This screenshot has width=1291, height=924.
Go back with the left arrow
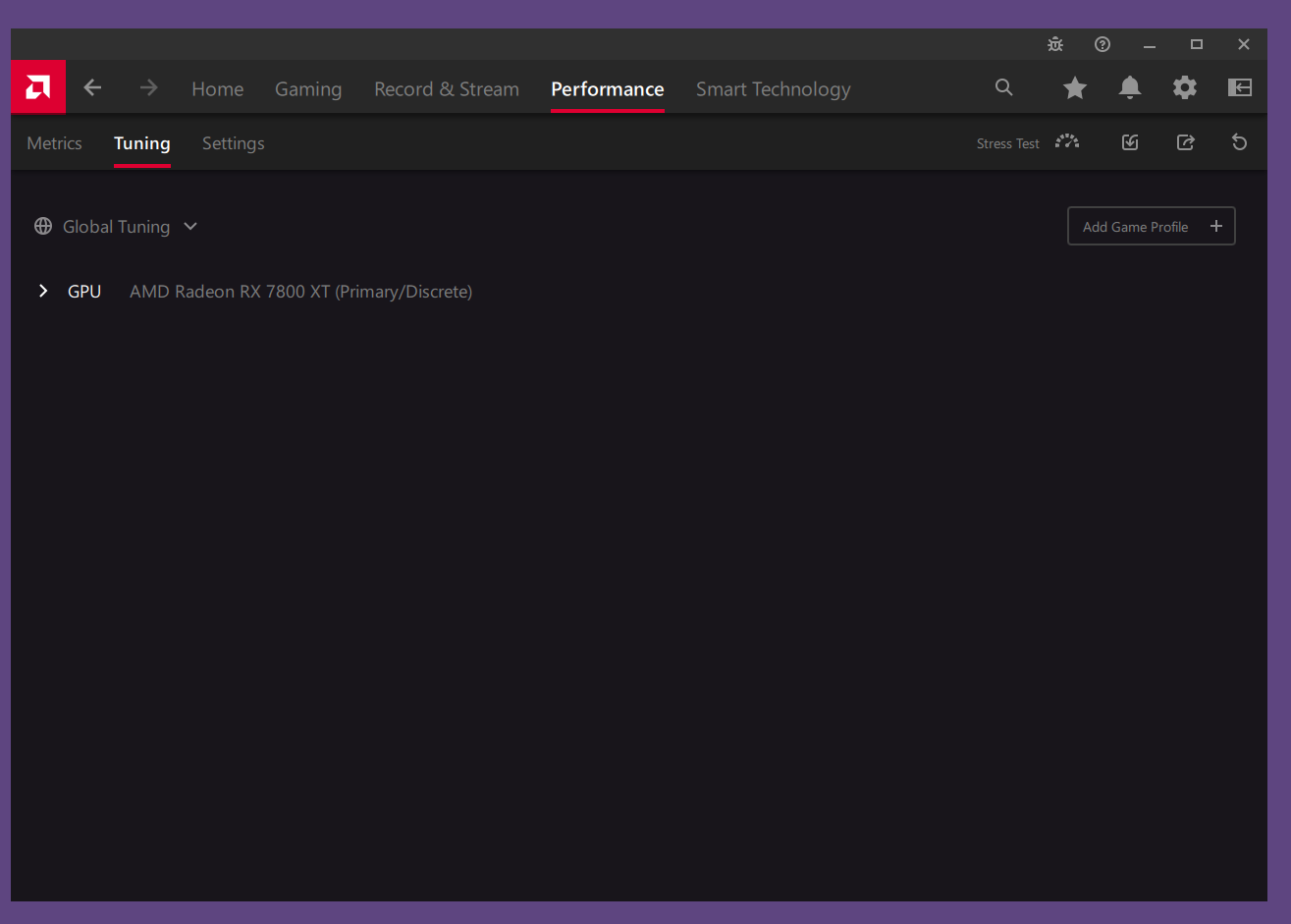coord(93,88)
